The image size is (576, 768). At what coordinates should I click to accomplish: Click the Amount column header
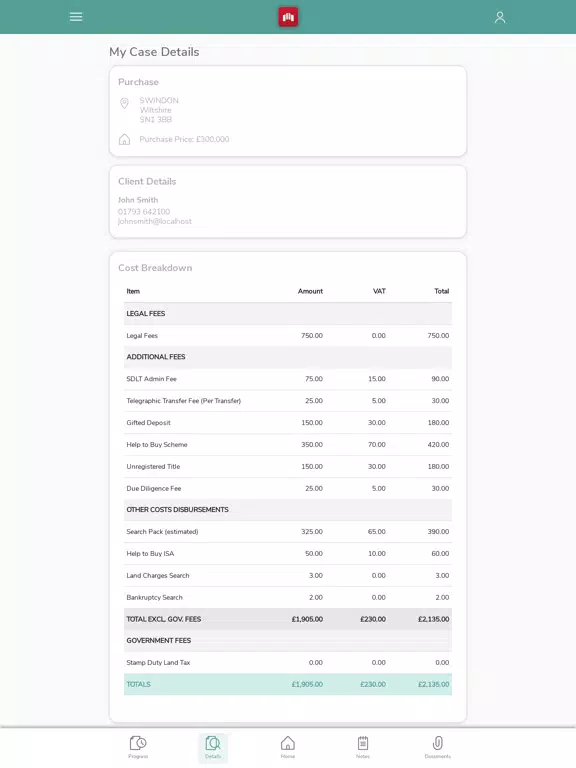(311, 291)
